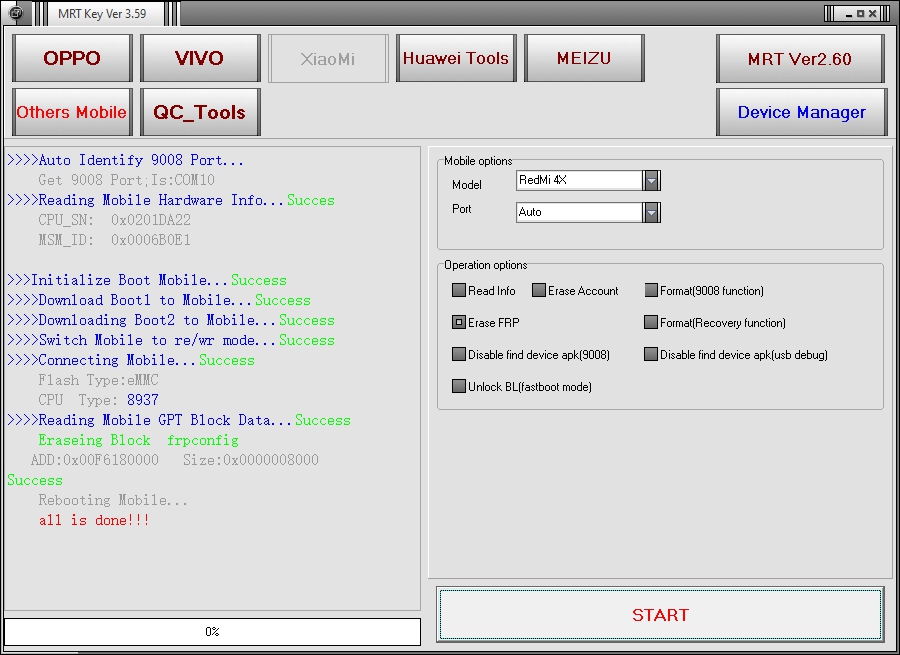
Task: Open QC_Tools
Action: (200, 112)
